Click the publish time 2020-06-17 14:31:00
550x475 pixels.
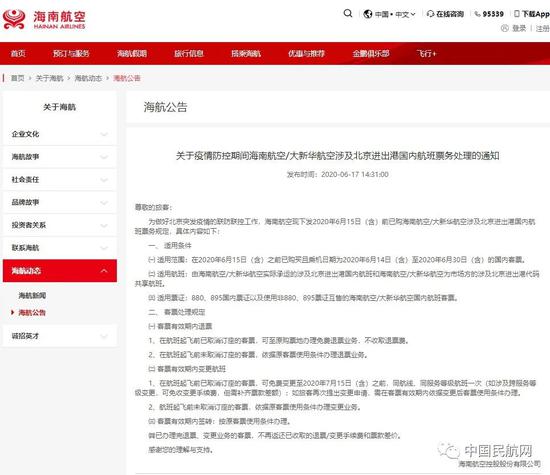tap(337, 174)
